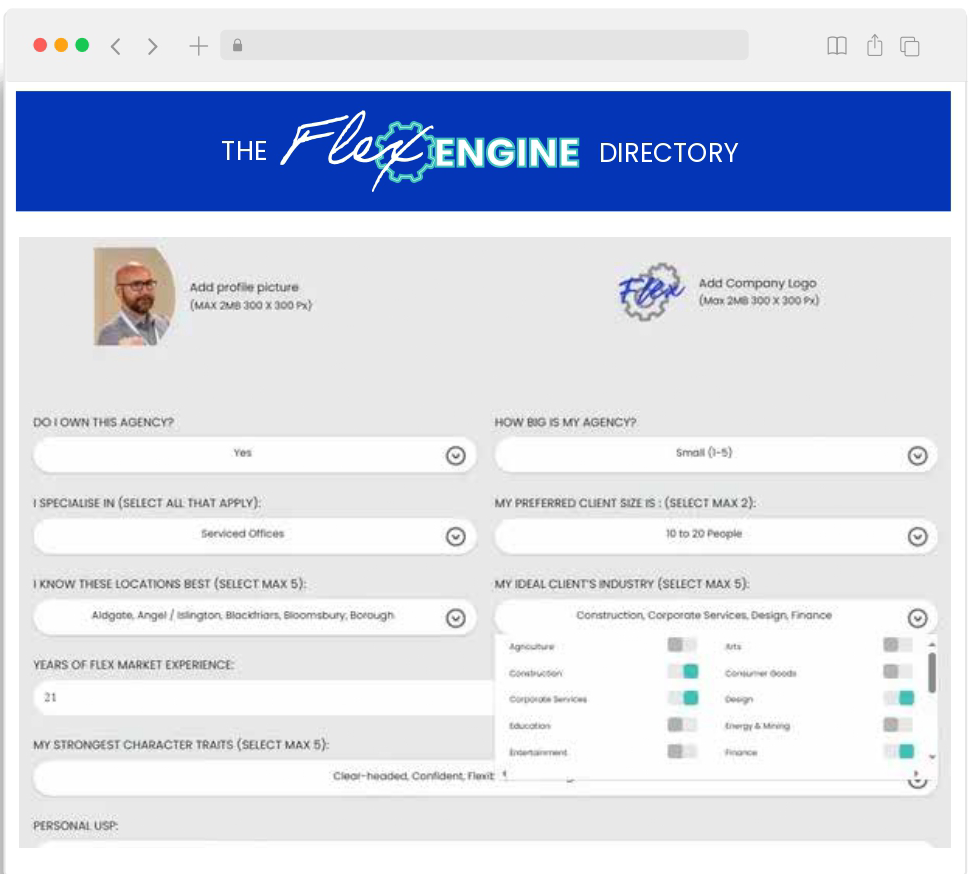Open a new tab with plus icon
The image size is (972, 874).
point(198,46)
